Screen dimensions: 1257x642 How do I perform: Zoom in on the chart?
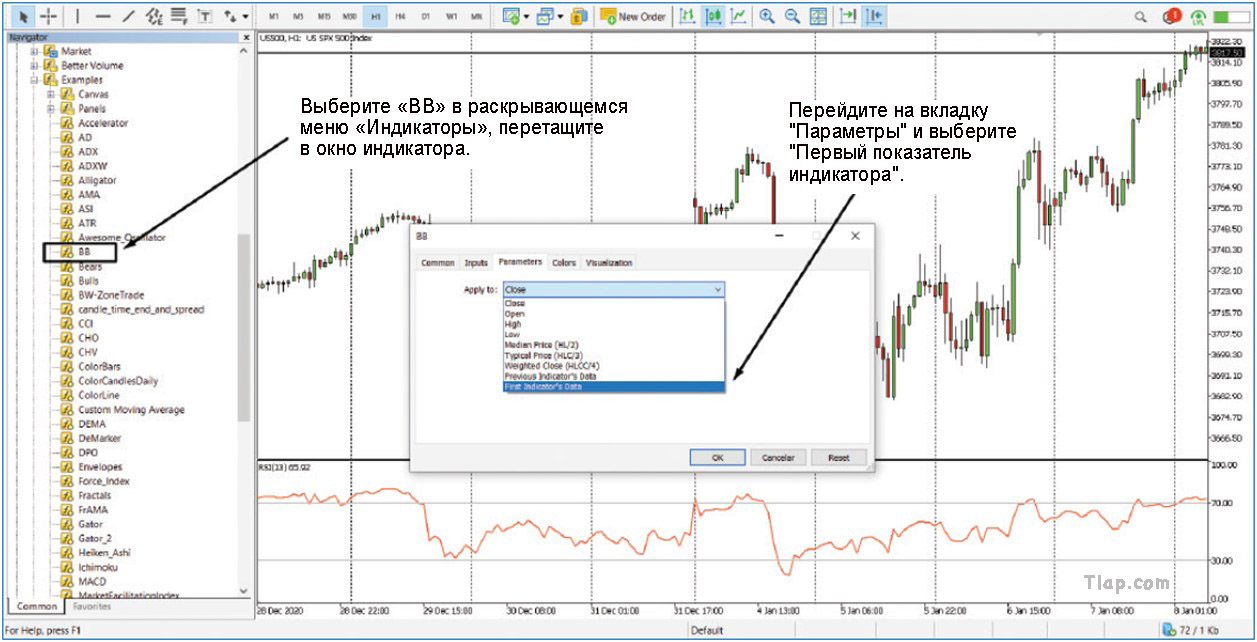(767, 16)
